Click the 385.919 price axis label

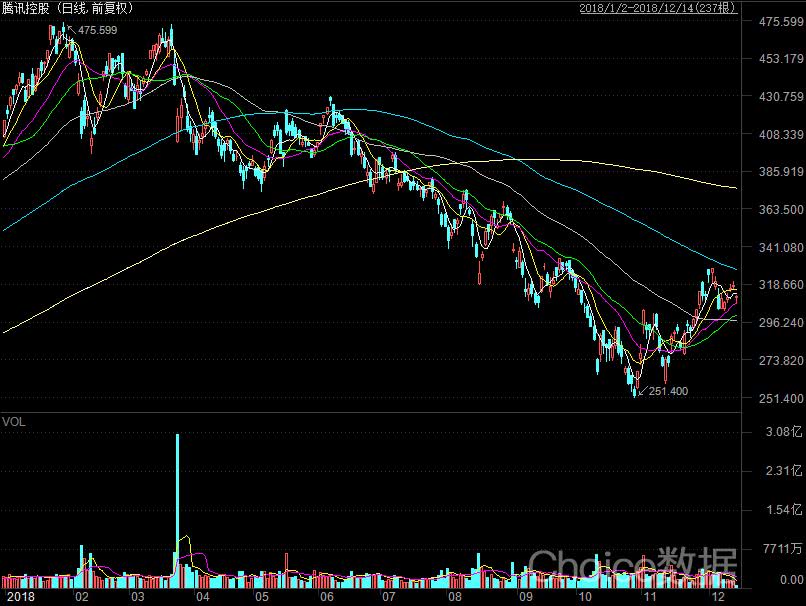781,172
